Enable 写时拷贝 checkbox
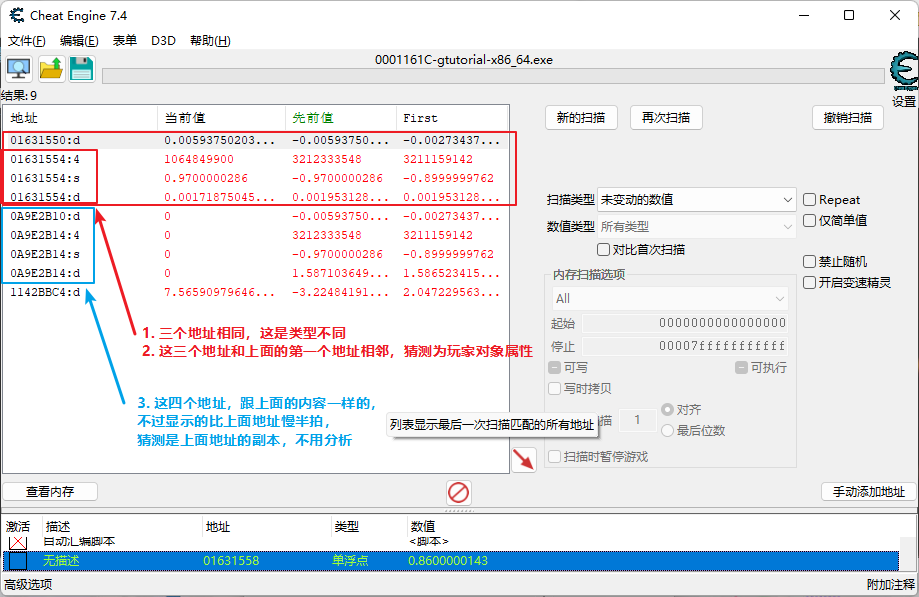 coord(554,388)
